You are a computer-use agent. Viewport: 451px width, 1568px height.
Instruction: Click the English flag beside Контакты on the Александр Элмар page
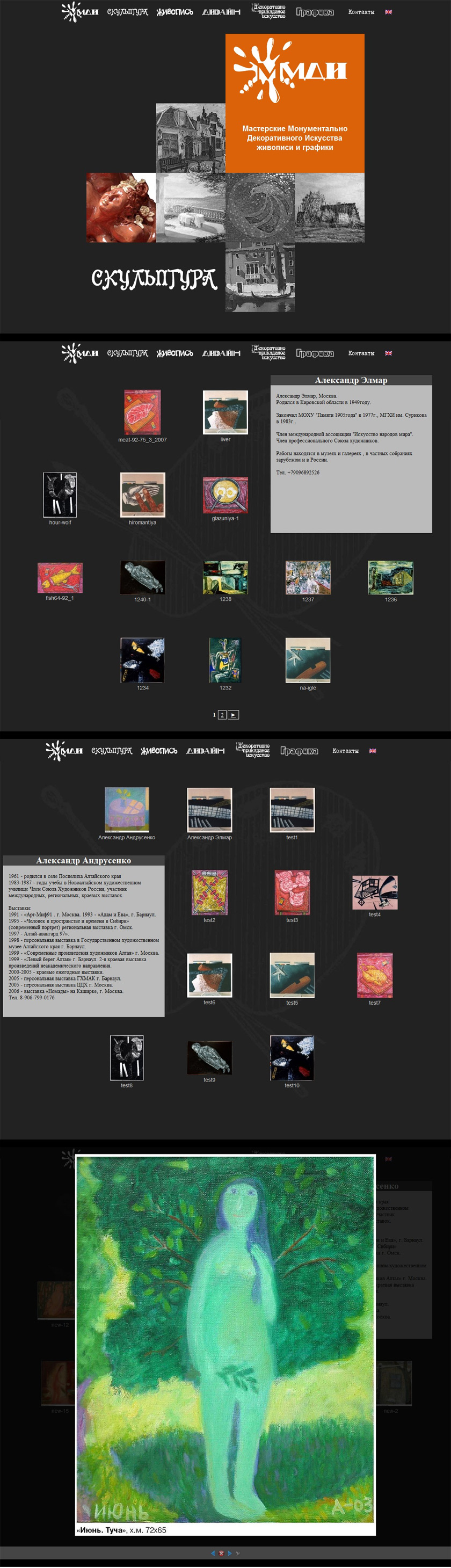[388, 353]
